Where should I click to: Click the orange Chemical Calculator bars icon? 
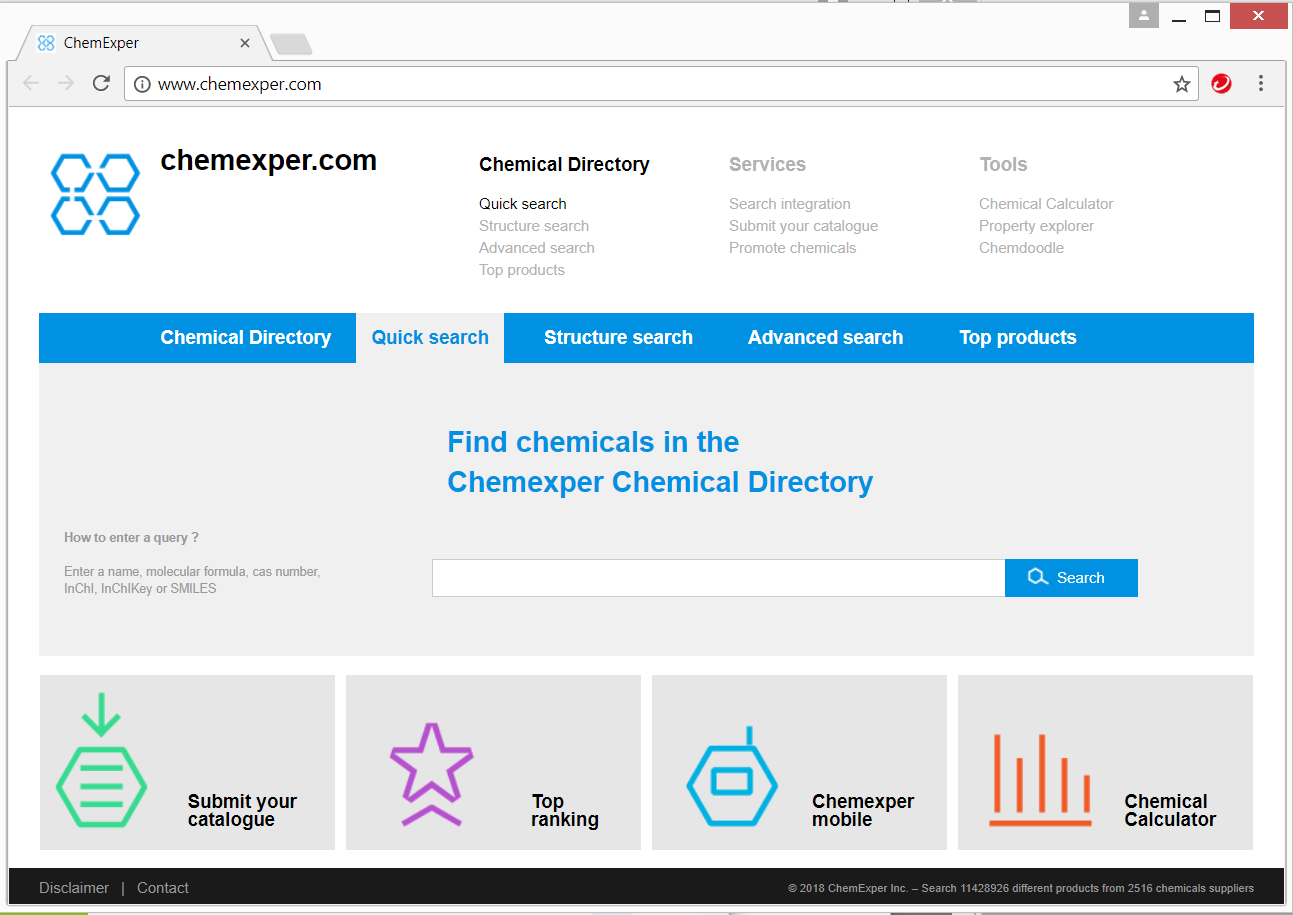[x=1040, y=779]
